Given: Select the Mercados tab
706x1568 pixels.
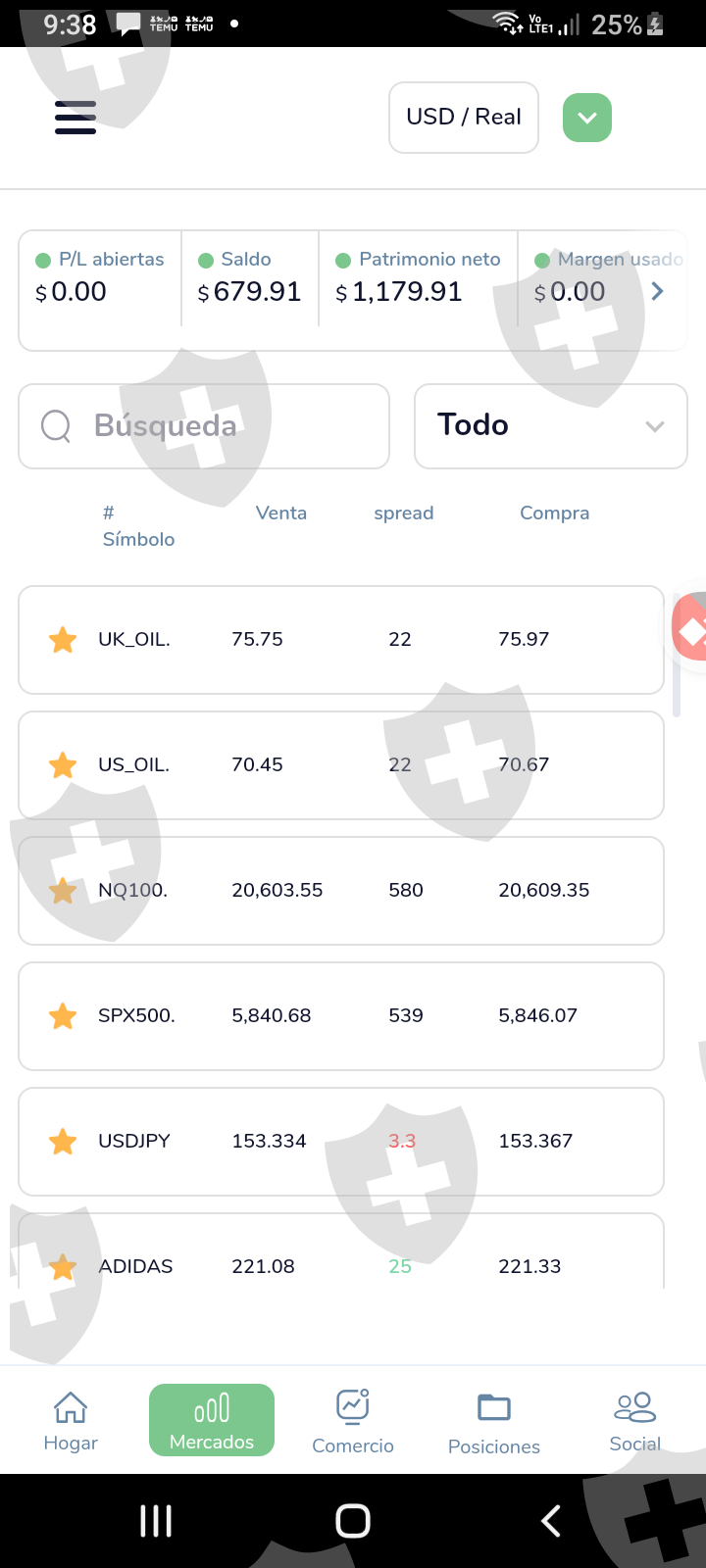Looking at the screenshot, I should tap(212, 1420).
